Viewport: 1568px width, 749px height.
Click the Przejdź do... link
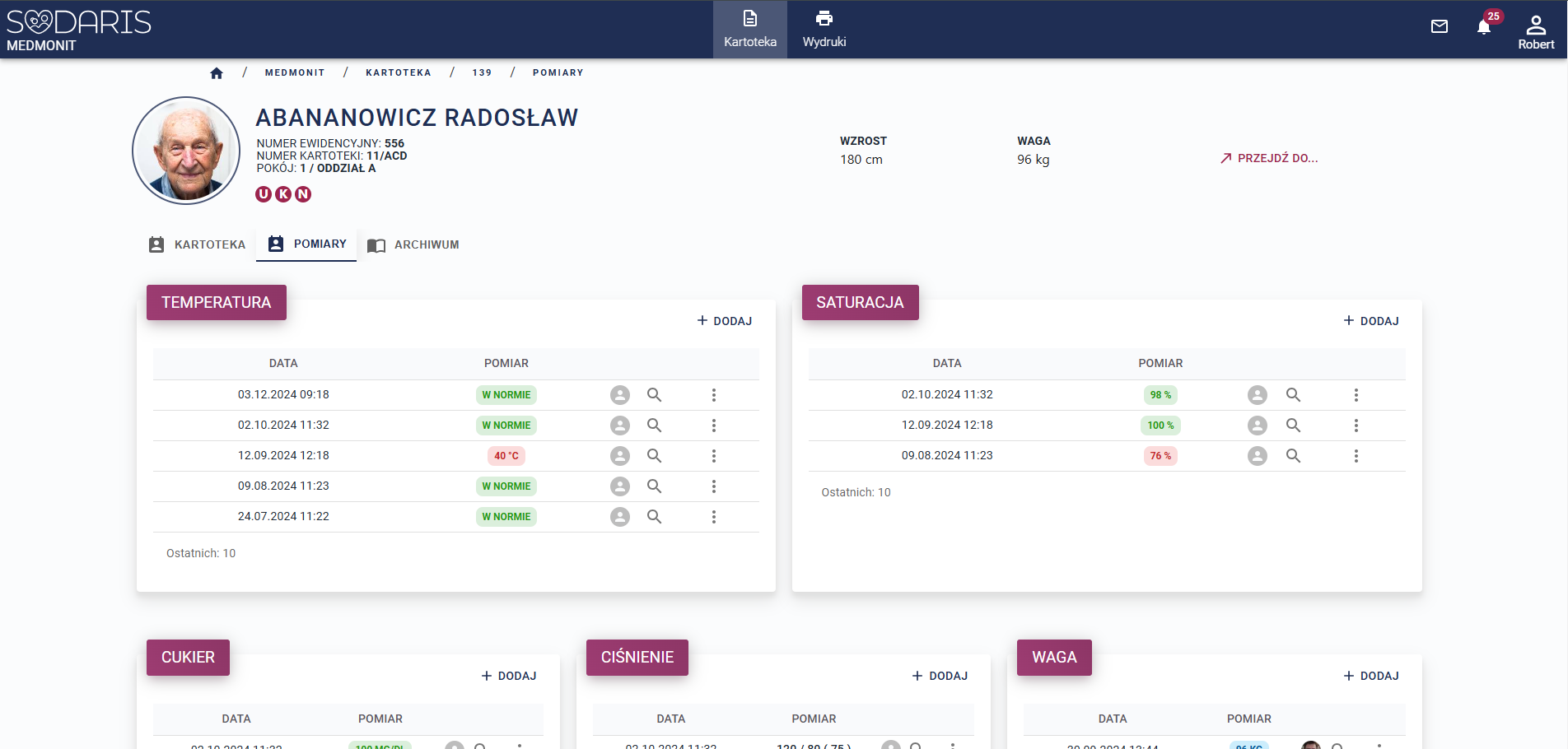[x=1269, y=158]
